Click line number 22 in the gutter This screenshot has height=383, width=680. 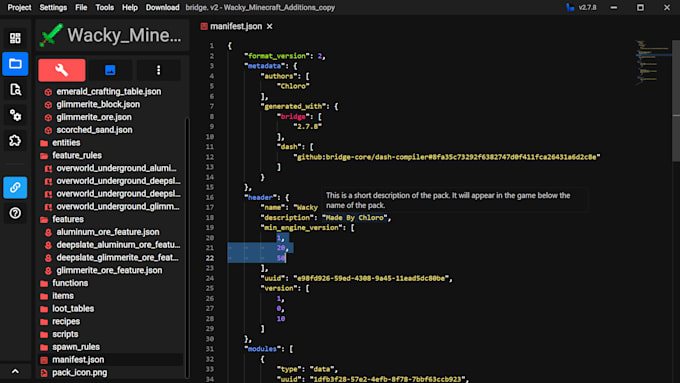[x=209, y=258]
